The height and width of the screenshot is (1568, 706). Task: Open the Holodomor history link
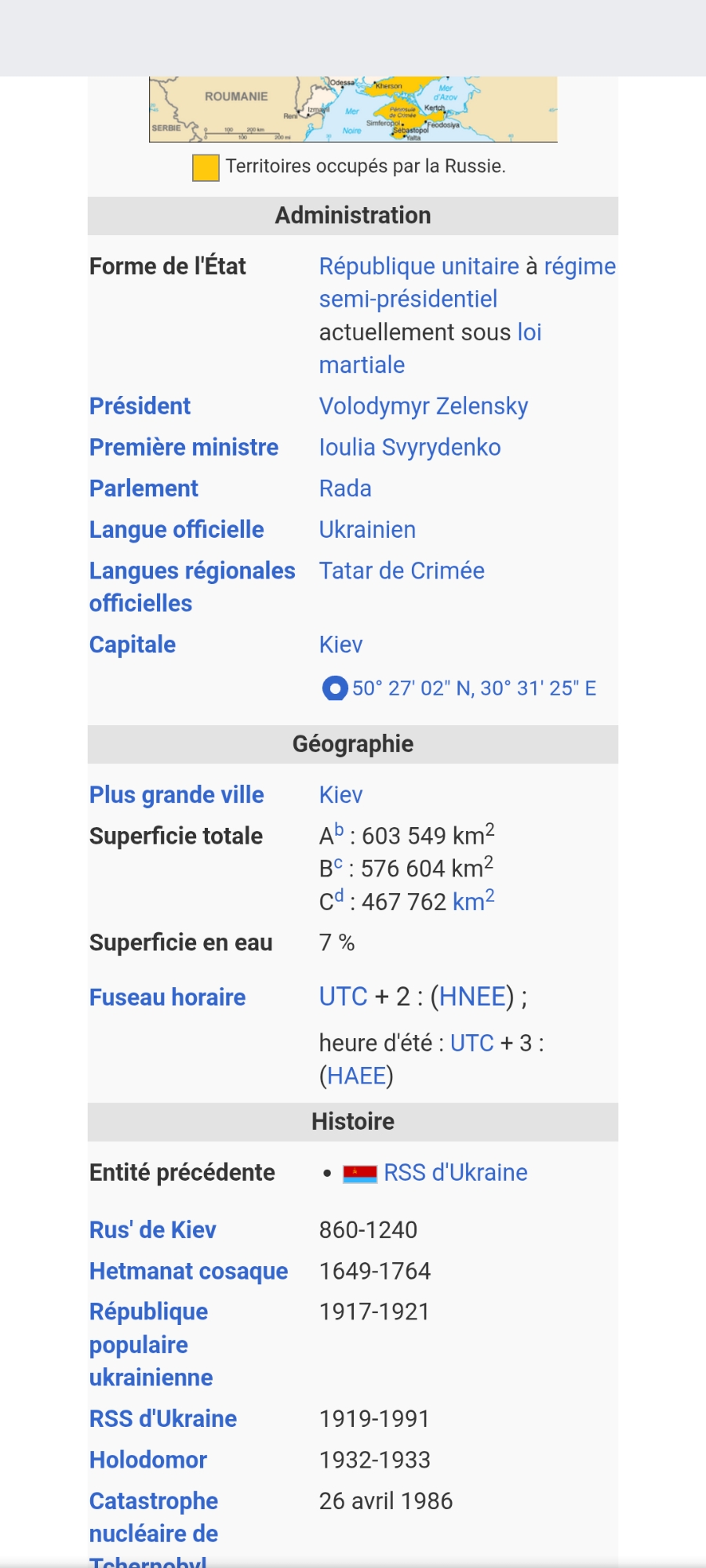(x=147, y=1460)
